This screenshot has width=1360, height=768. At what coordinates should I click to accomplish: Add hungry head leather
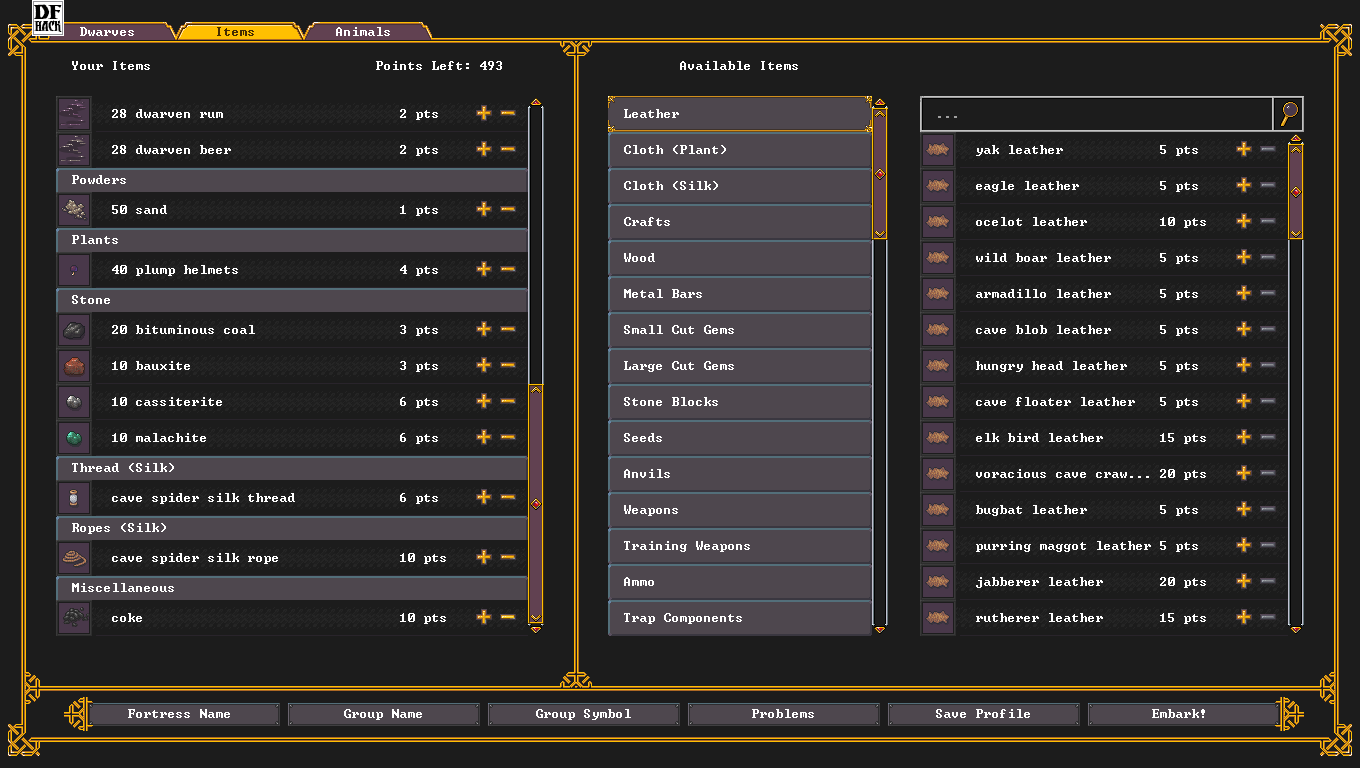pyautogui.click(x=1244, y=365)
